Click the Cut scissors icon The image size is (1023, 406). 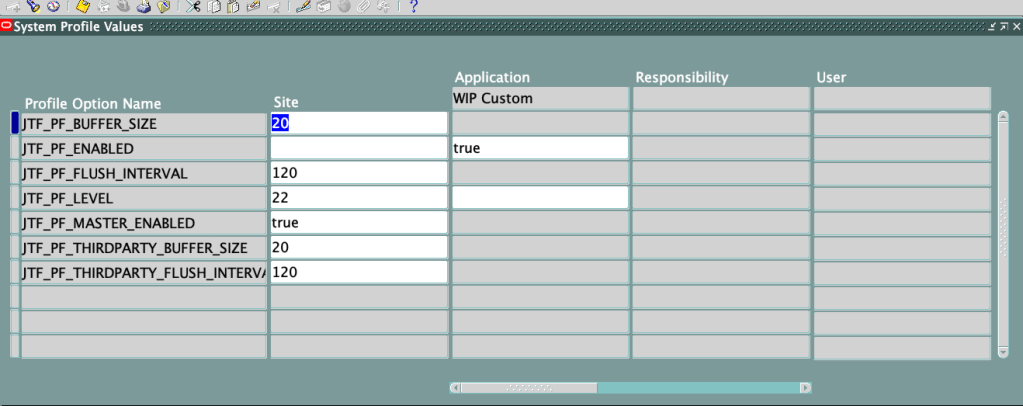pos(193,6)
